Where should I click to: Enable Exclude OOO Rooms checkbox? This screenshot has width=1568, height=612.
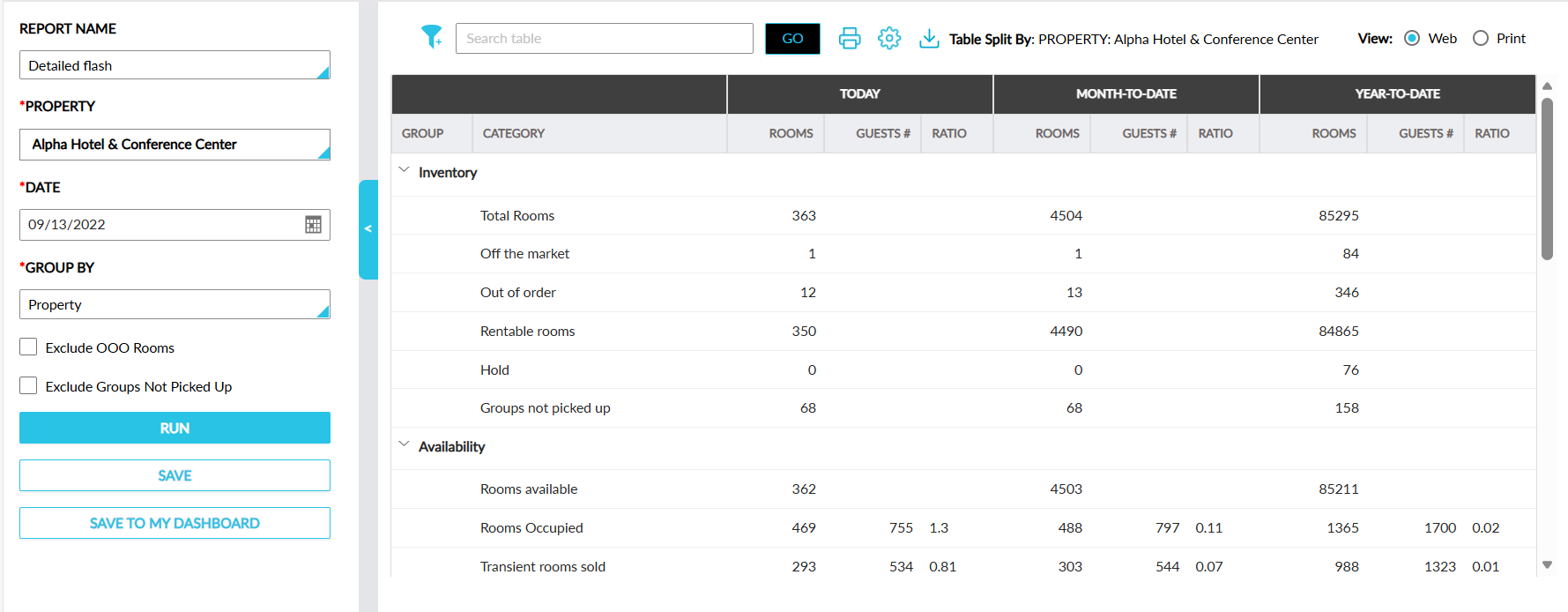coord(29,347)
